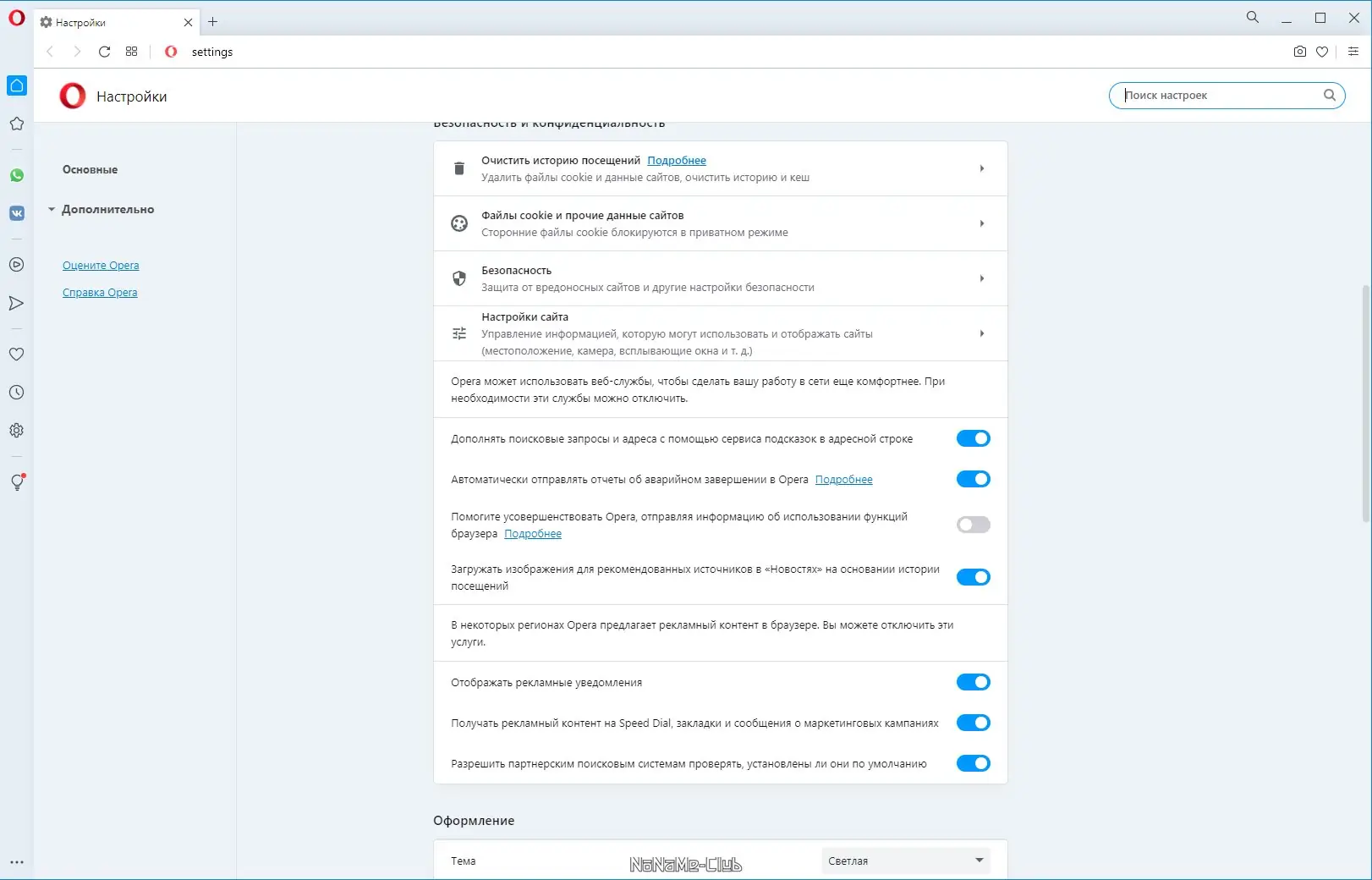Click the Настройки page heading

tap(132, 96)
